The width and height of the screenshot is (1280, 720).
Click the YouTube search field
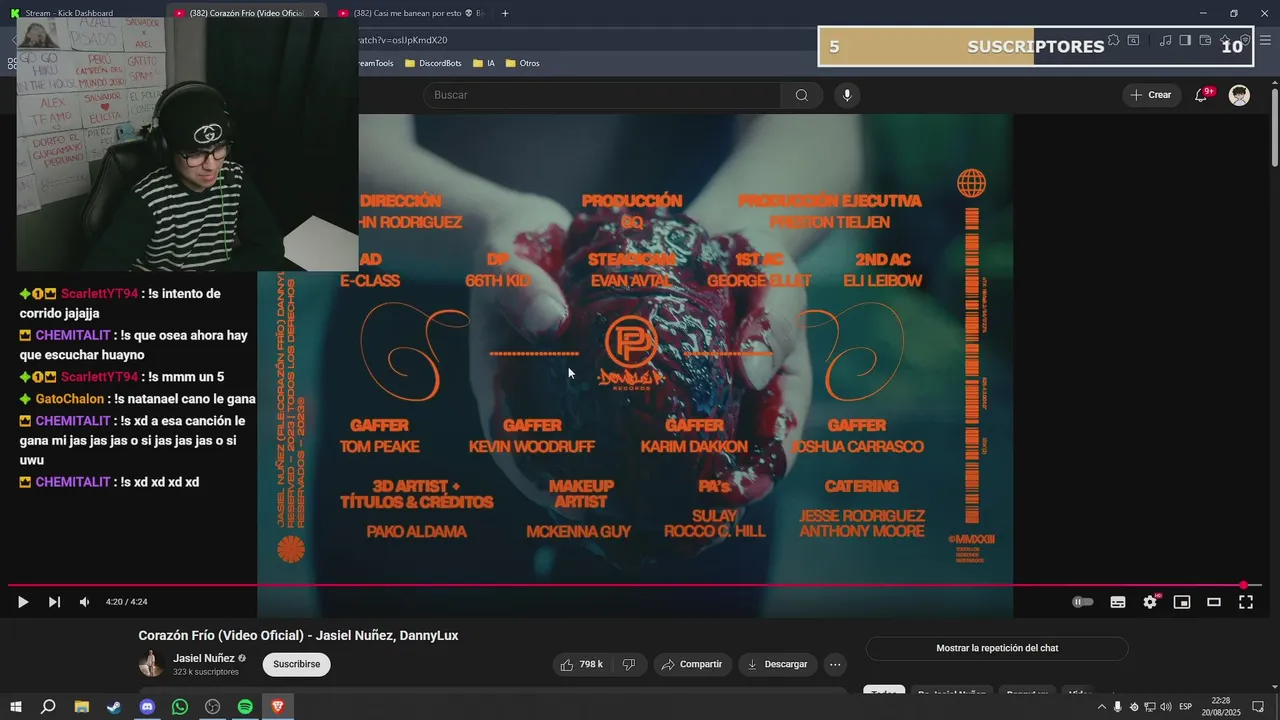(x=602, y=95)
